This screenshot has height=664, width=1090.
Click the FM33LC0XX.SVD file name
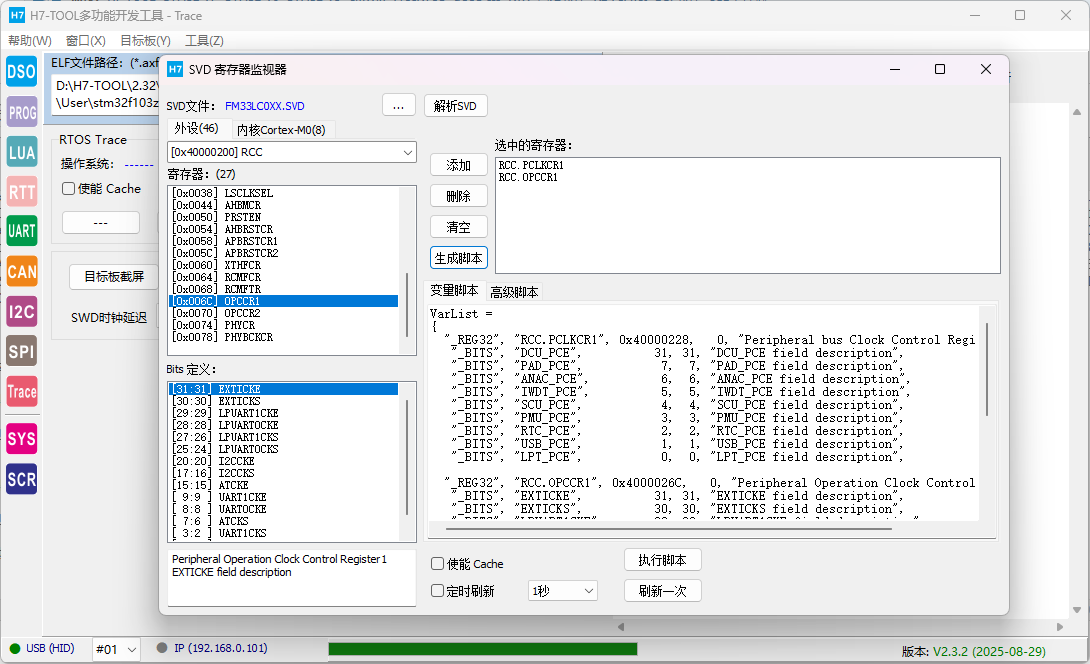point(265,106)
